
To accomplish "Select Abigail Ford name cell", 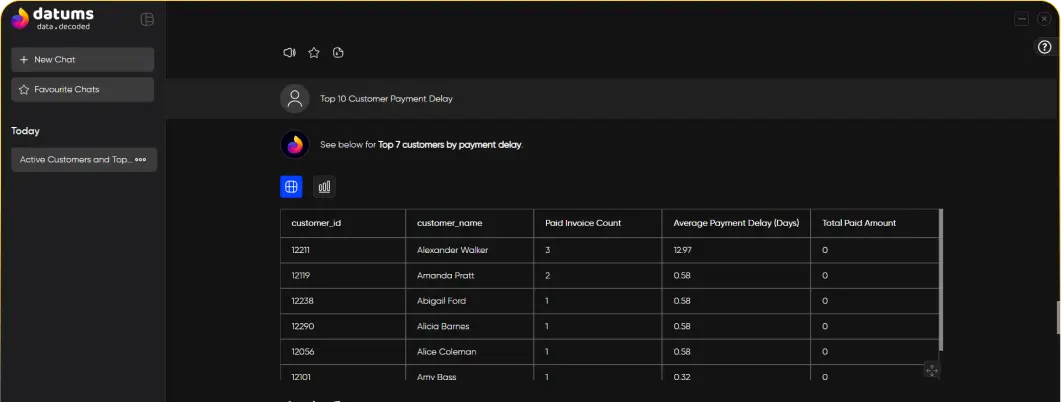I will click(469, 301).
